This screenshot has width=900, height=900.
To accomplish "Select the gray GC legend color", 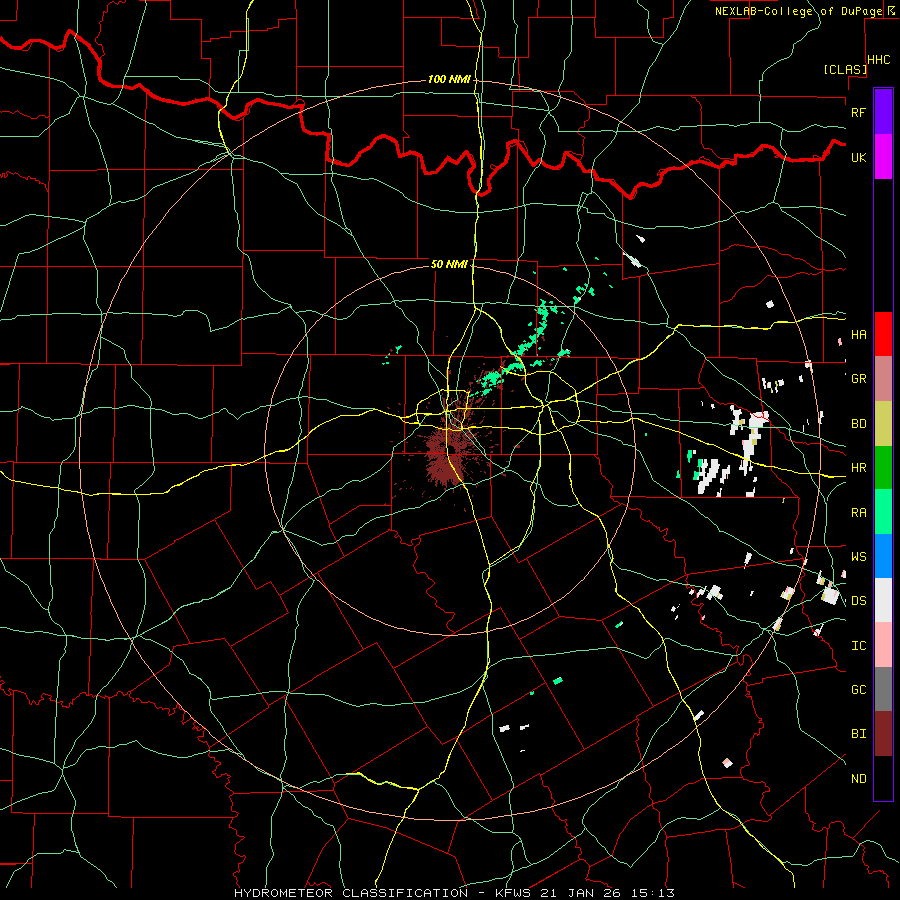I will (x=883, y=689).
